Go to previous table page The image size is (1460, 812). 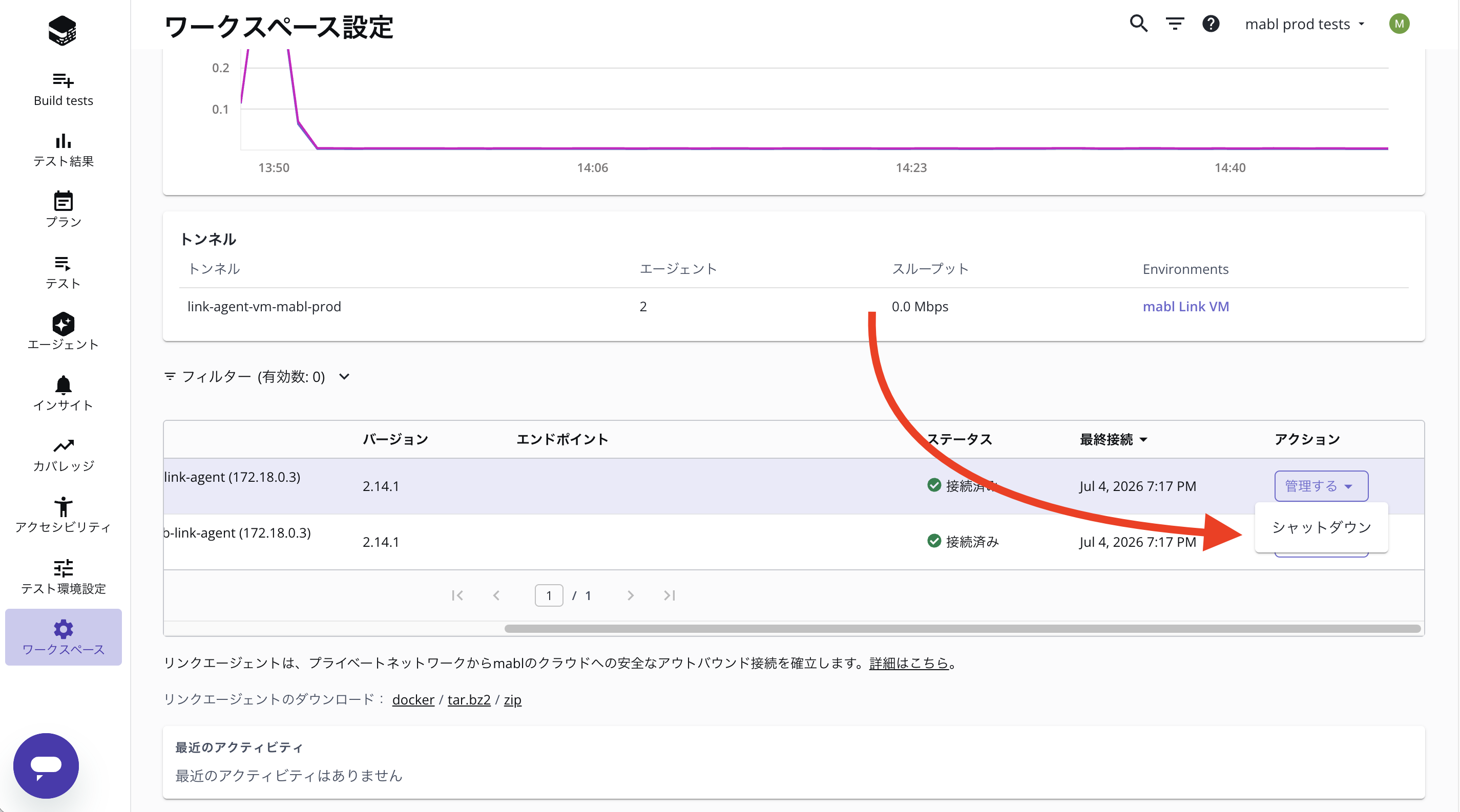tap(496, 596)
